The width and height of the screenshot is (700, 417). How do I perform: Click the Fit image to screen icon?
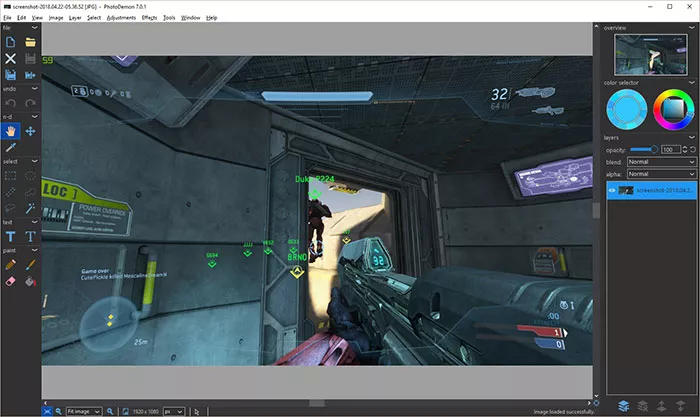(x=47, y=411)
